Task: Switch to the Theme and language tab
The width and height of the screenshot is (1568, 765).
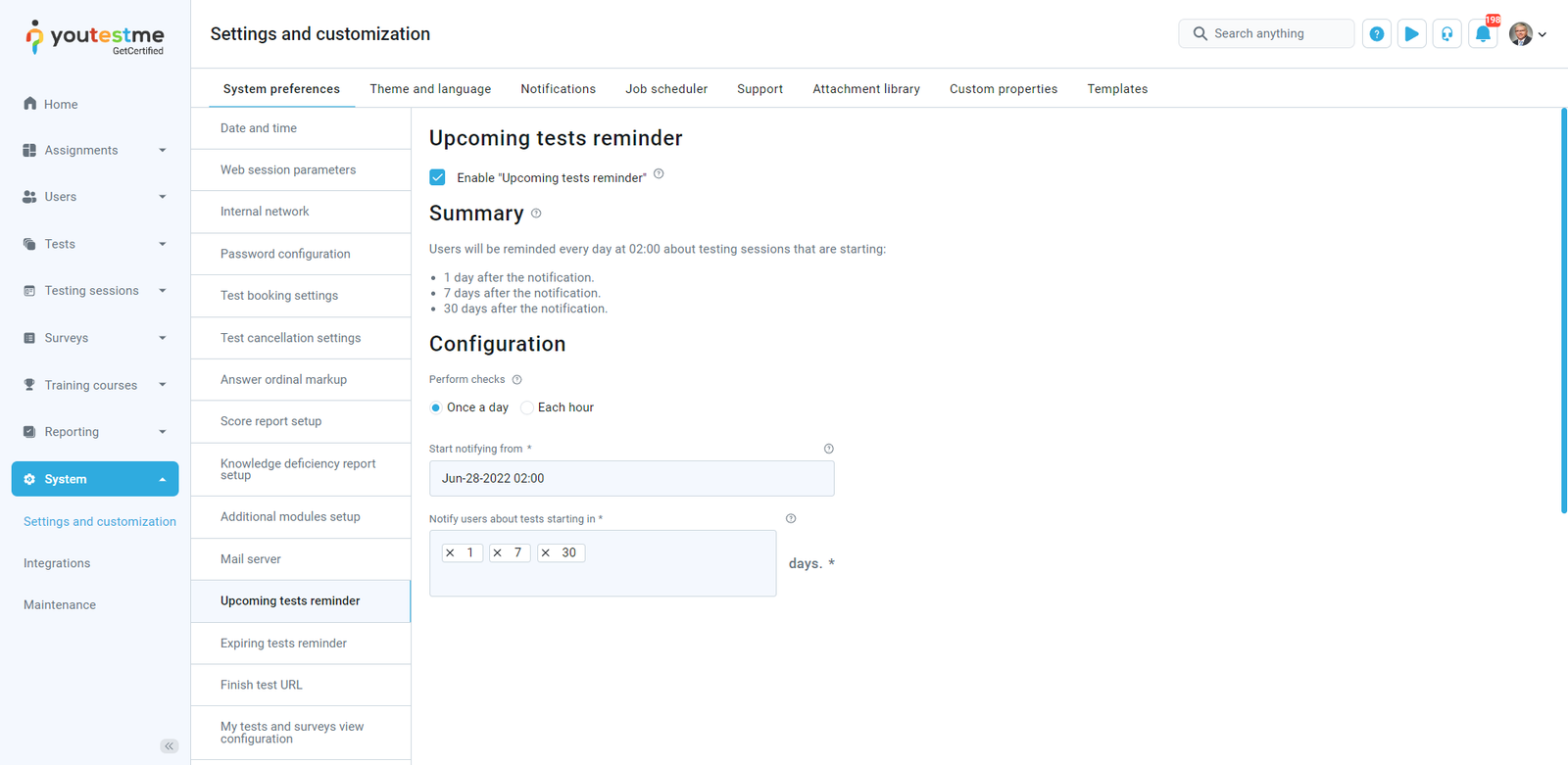Action: click(430, 89)
